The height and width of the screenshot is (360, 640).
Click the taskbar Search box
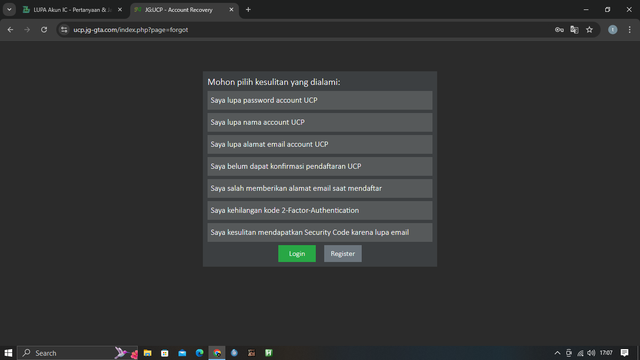point(78,353)
